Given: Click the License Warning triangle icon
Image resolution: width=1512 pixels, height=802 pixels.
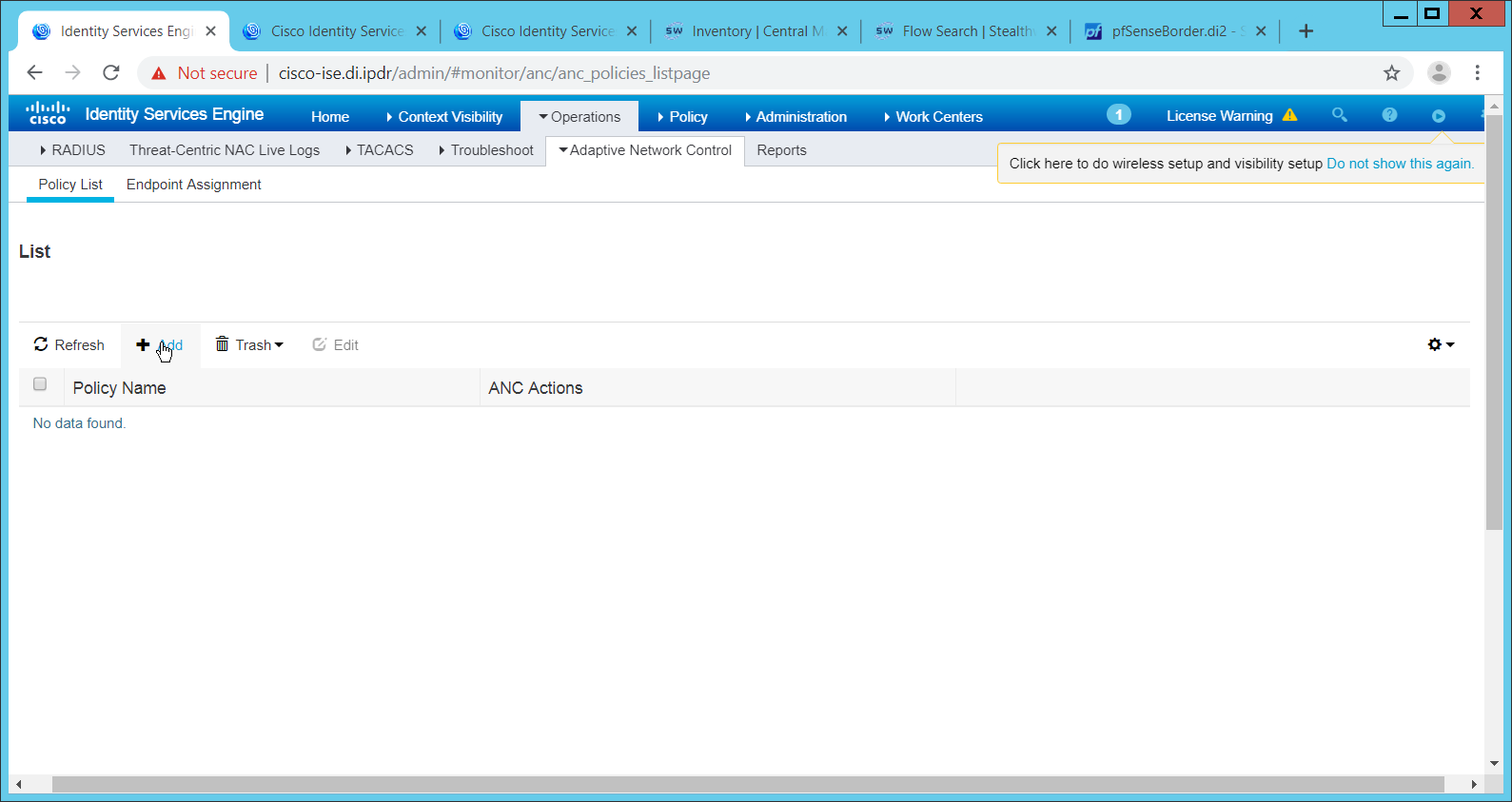Looking at the screenshot, I should (x=1289, y=115).
